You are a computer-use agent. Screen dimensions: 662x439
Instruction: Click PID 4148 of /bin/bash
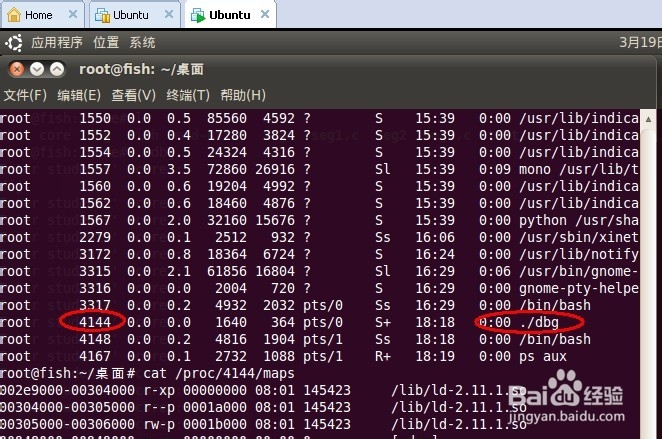click(x=95, y=339)
